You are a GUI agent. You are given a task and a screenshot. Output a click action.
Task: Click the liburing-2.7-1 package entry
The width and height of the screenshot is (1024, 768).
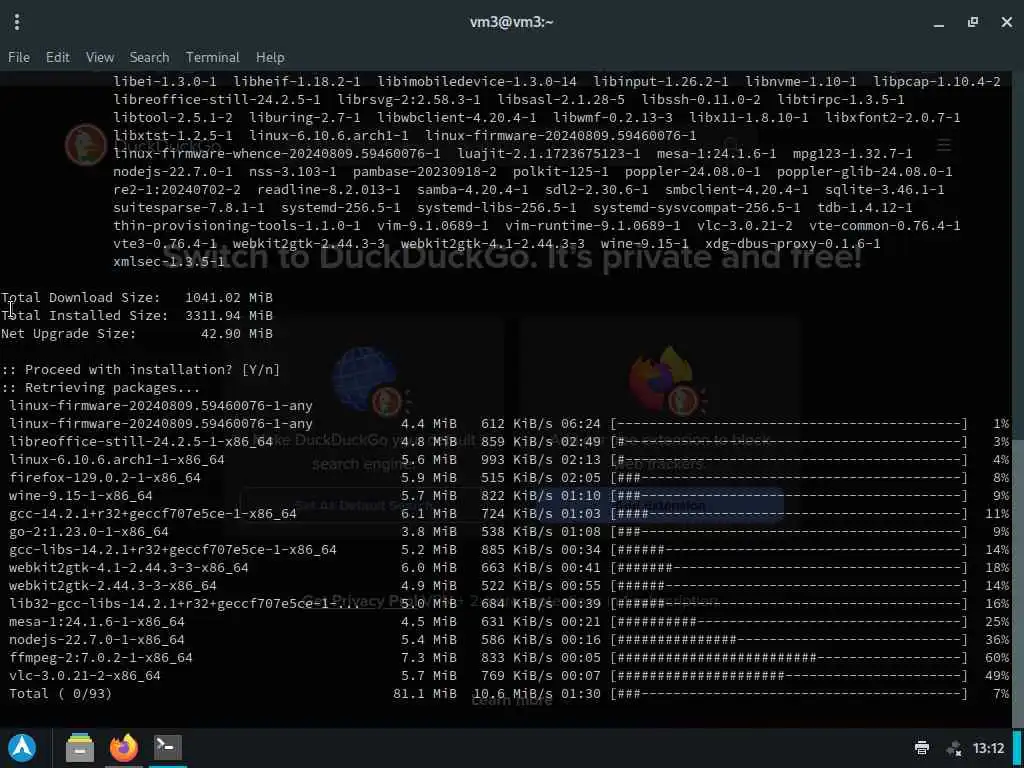[304, 118]
